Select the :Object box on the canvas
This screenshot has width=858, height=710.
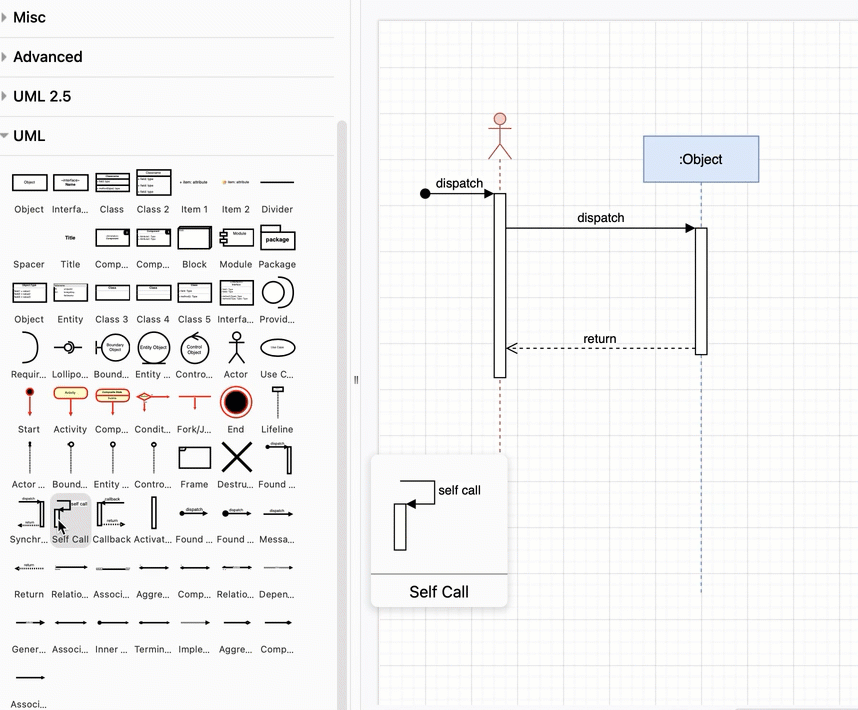pyautogui.click(x=700, y=158)
